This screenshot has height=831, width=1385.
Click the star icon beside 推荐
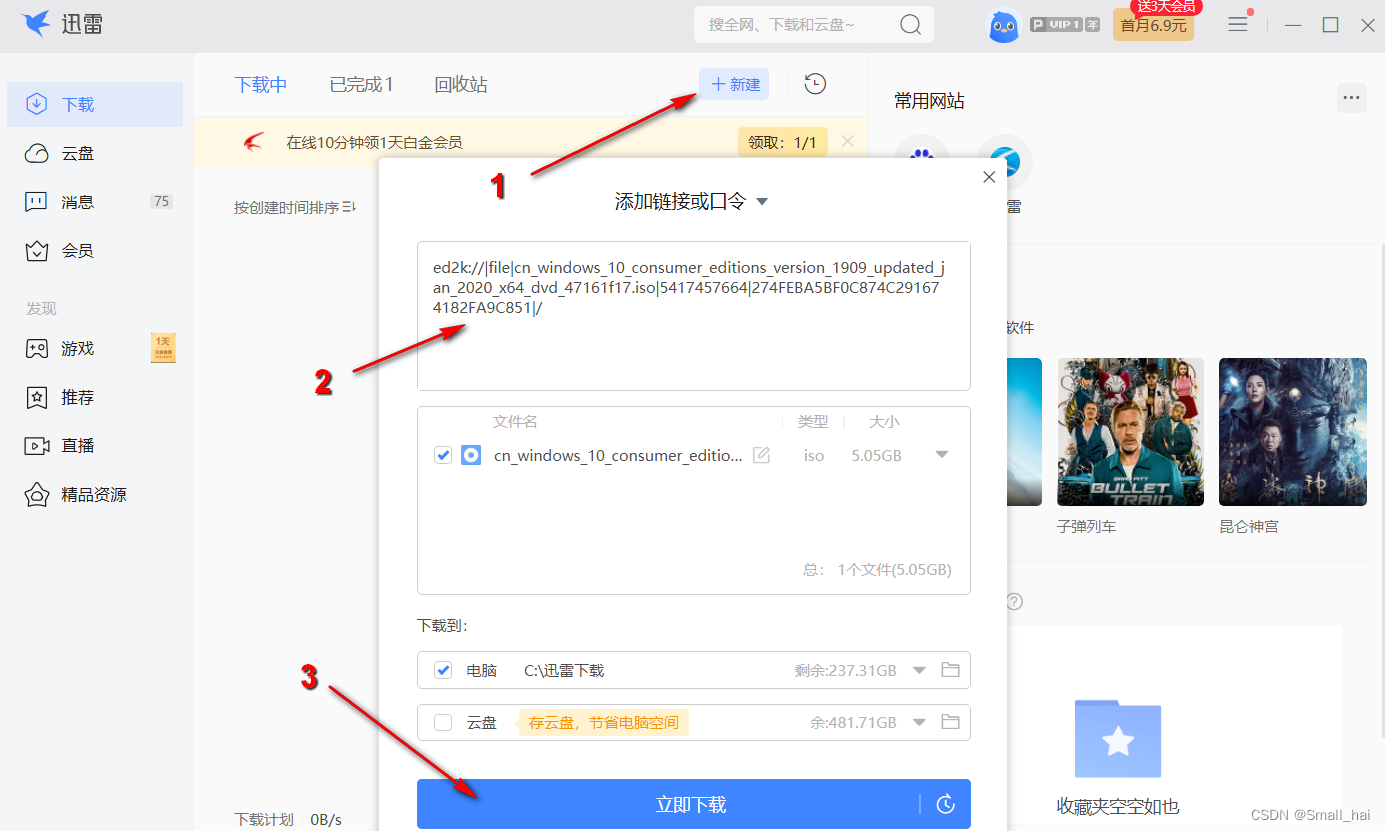(37, 397)
